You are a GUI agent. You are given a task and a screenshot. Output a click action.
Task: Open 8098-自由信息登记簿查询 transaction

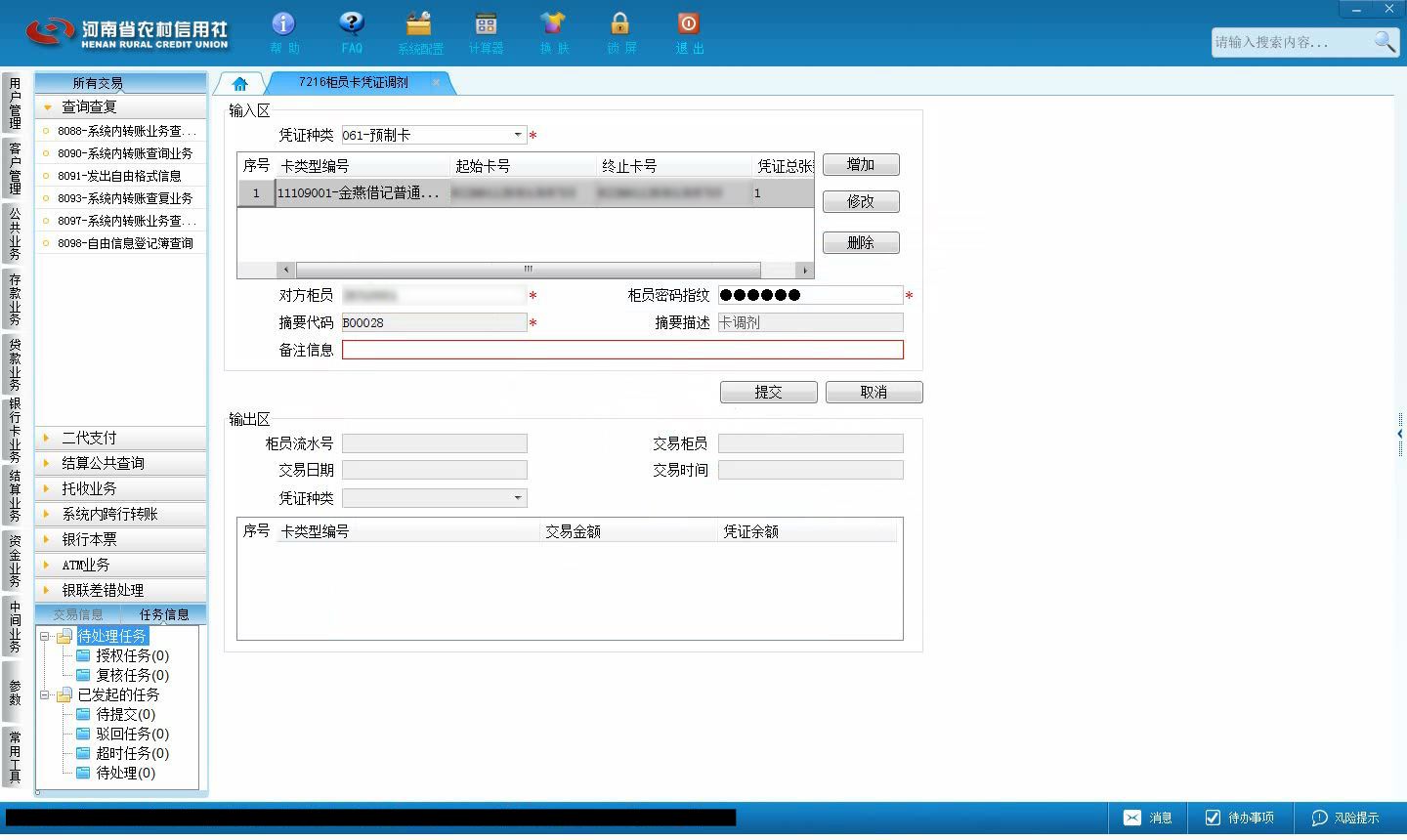[x=121, y=243]
